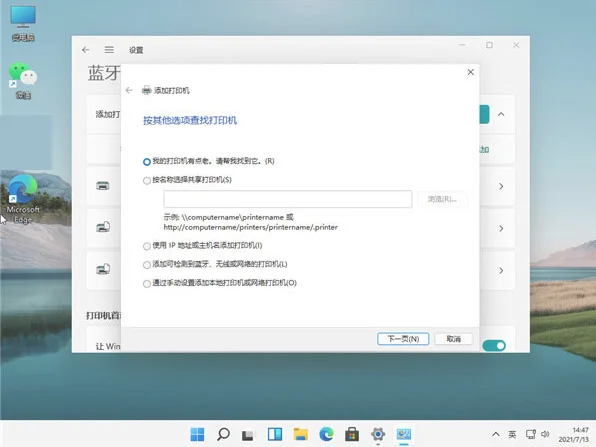The width and height of the screenshot is (596, 447).
Task: Collapse the add printer section chevron
Action: [x=501, y=114]
